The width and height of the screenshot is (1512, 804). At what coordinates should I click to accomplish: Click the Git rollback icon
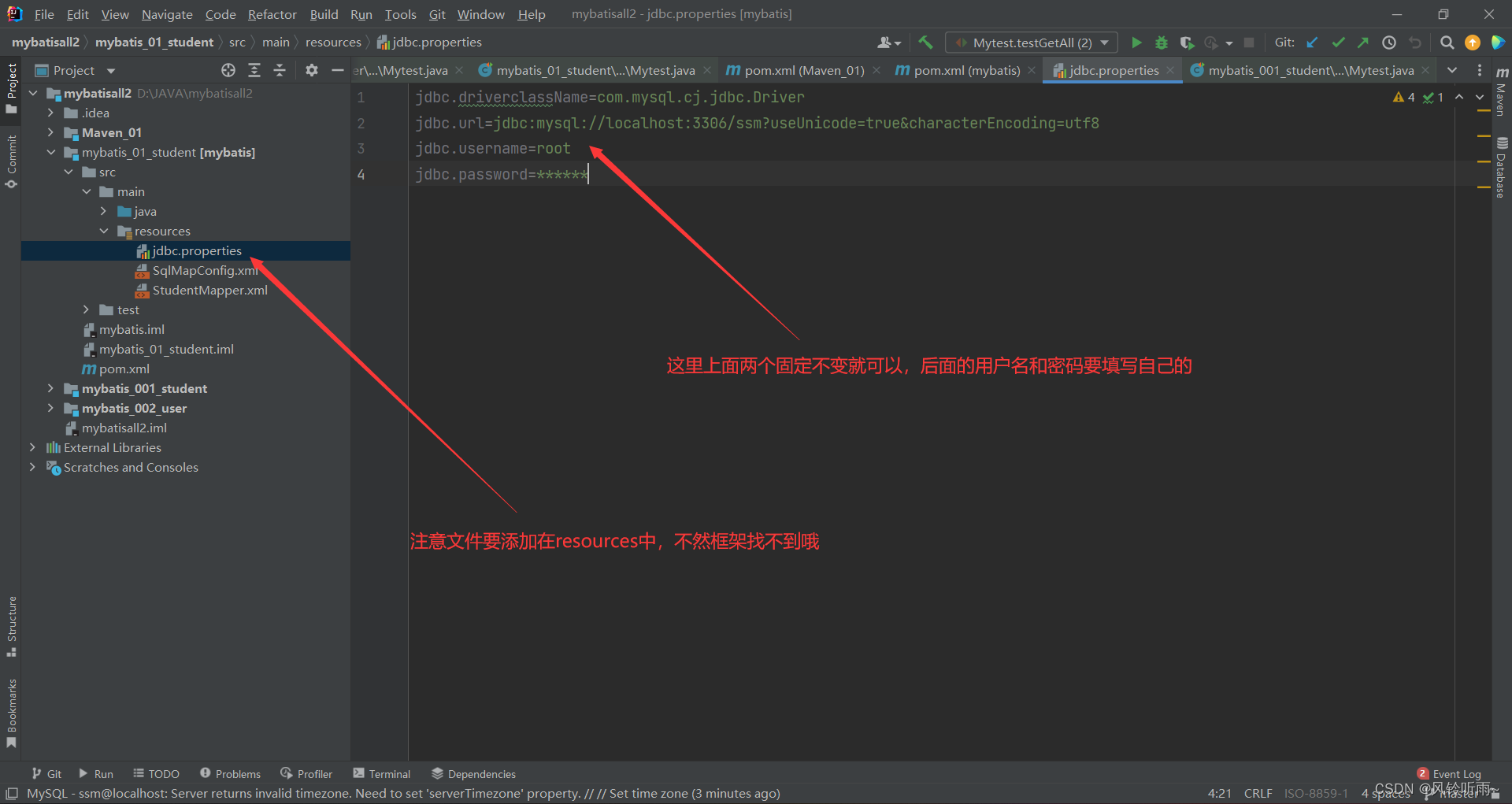pyautogui.click(x=1415, y=43)
